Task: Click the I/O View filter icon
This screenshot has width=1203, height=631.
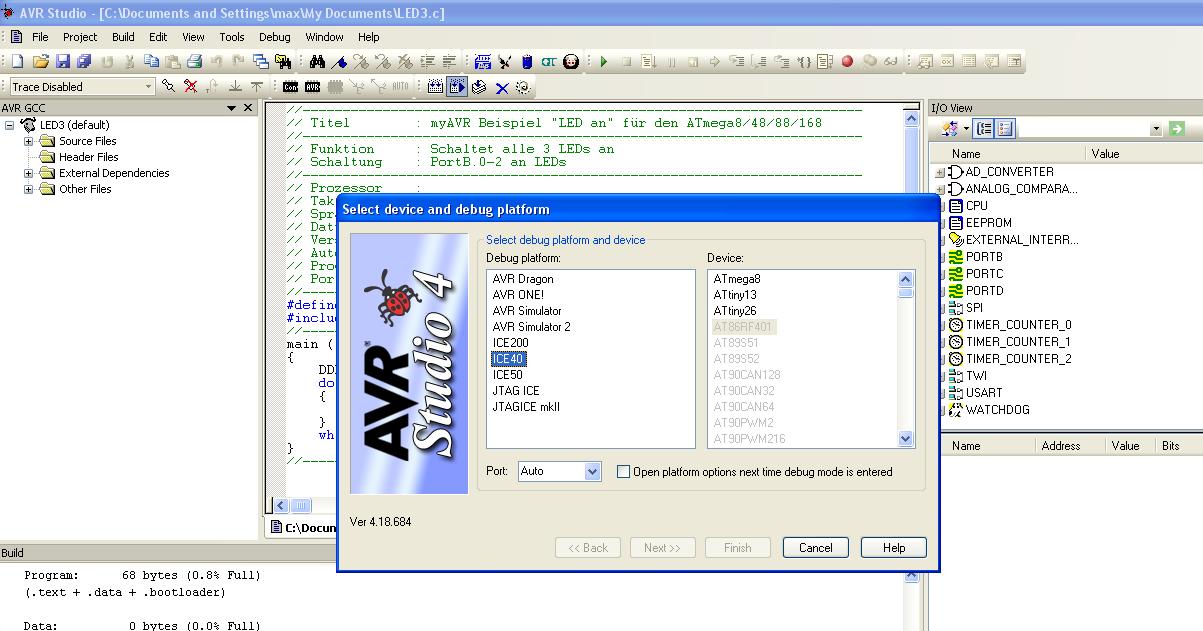Action: [951, 128]
